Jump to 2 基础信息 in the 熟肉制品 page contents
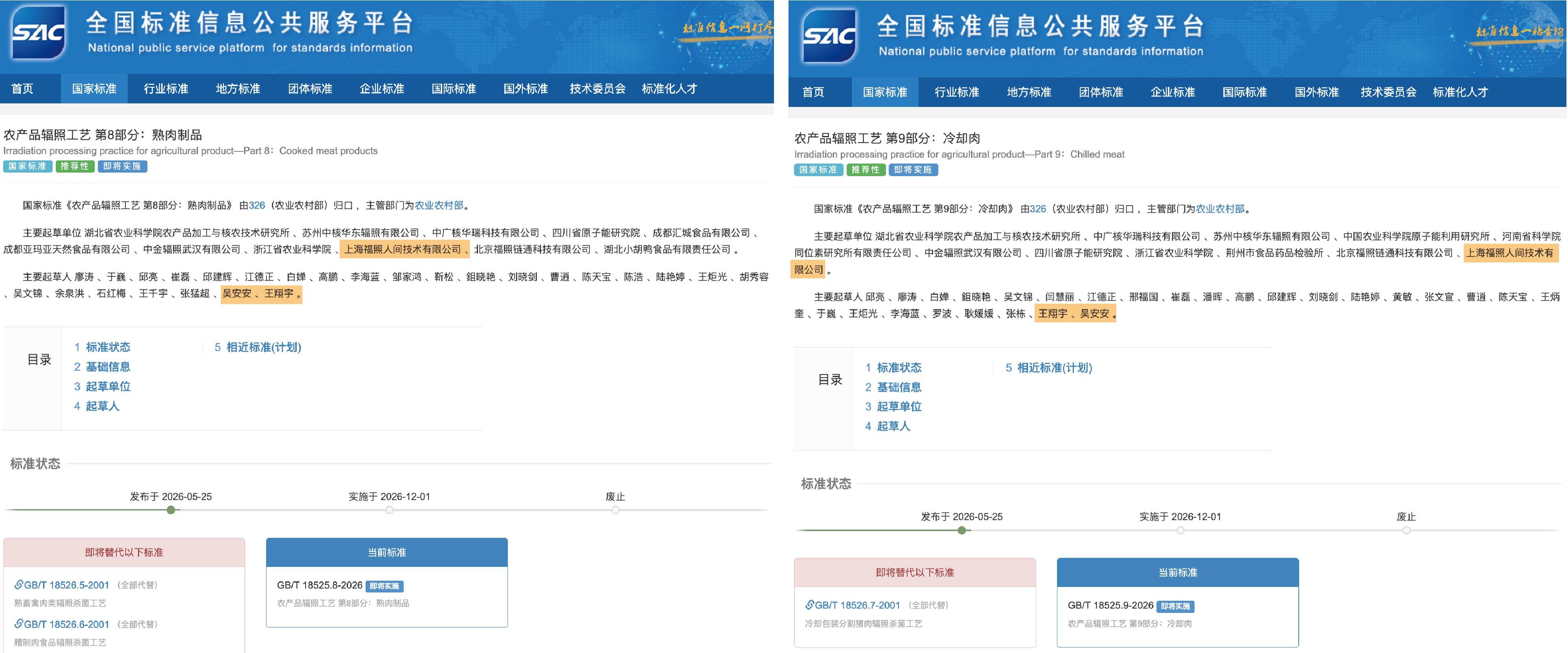Screen dimensions: 1568x653 pos(102,367)
